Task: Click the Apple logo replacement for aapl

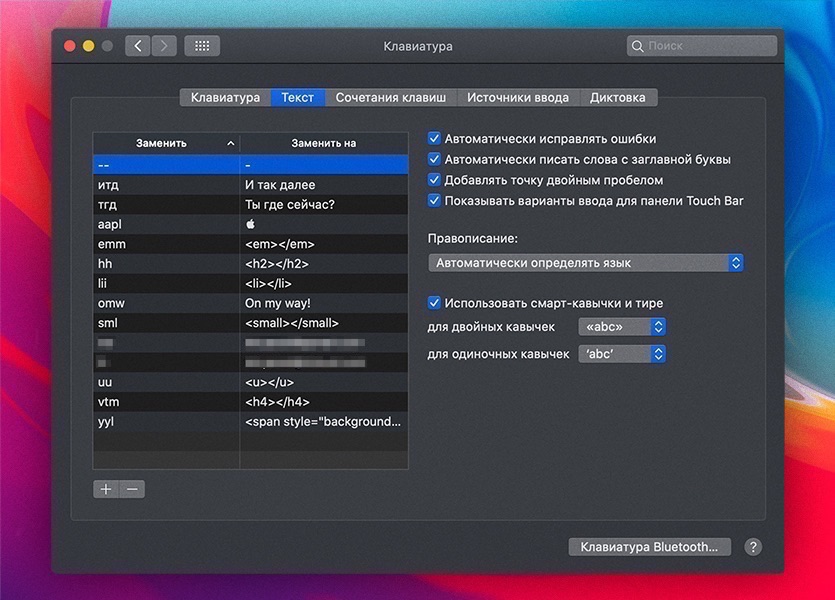Action: point(250,224)
